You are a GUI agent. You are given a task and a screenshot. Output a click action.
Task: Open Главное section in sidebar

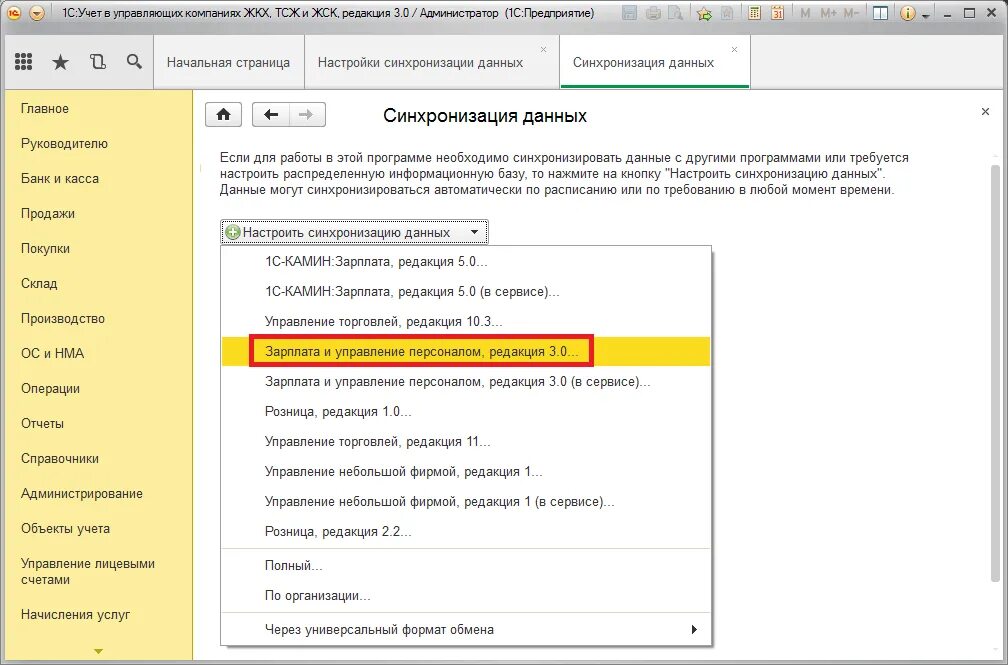pos(44,109)
